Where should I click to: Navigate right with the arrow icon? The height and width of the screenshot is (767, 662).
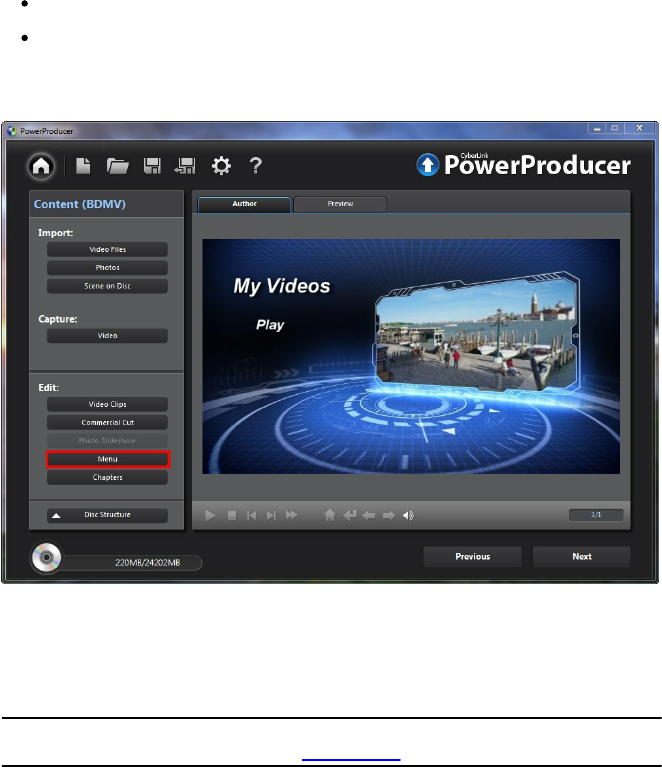click(388, 516)
